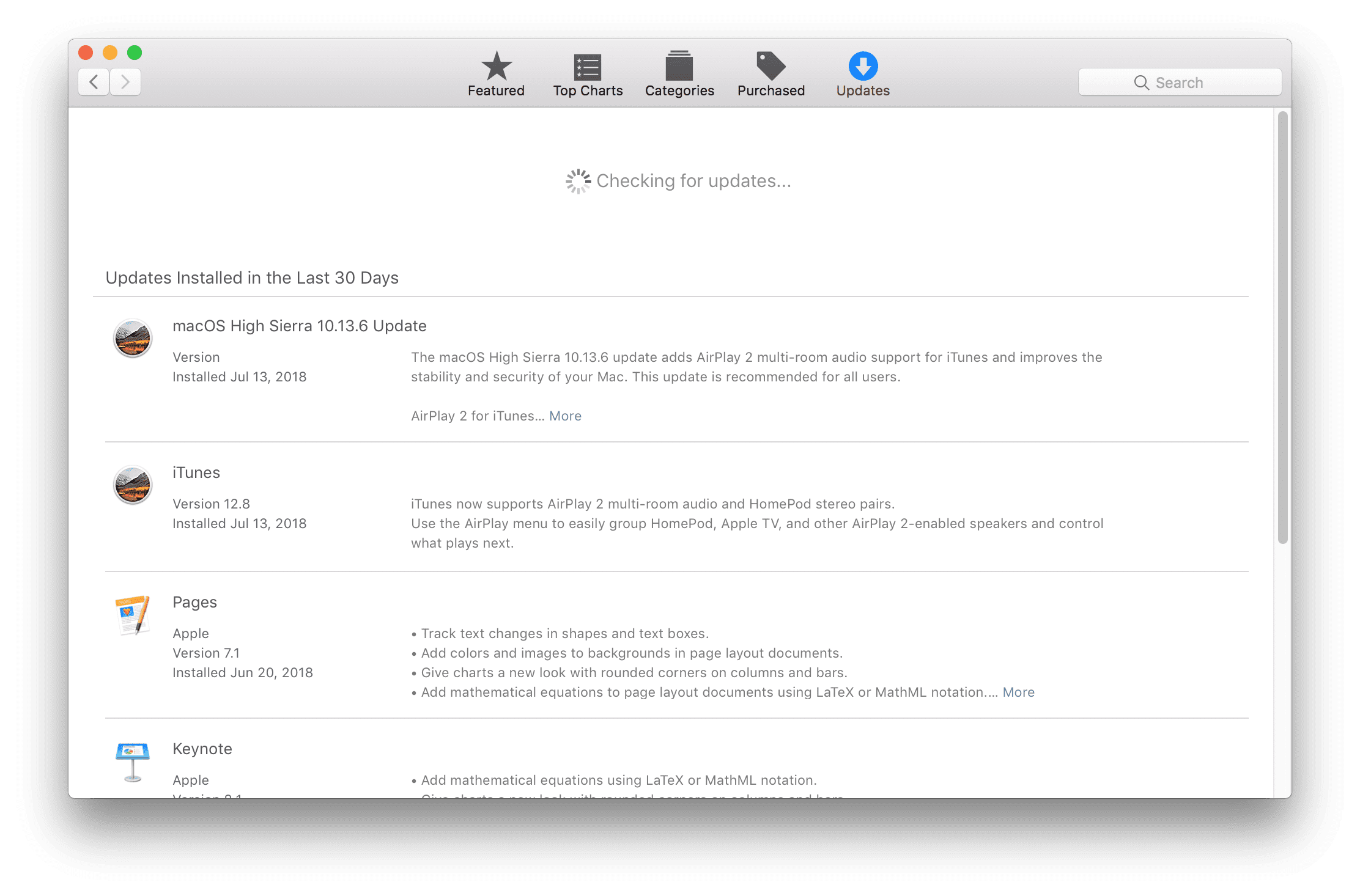Click the iTunes update icon
Image resolution: width=1360 pixels, height=896 pixels.
click(x=133, y=485)
